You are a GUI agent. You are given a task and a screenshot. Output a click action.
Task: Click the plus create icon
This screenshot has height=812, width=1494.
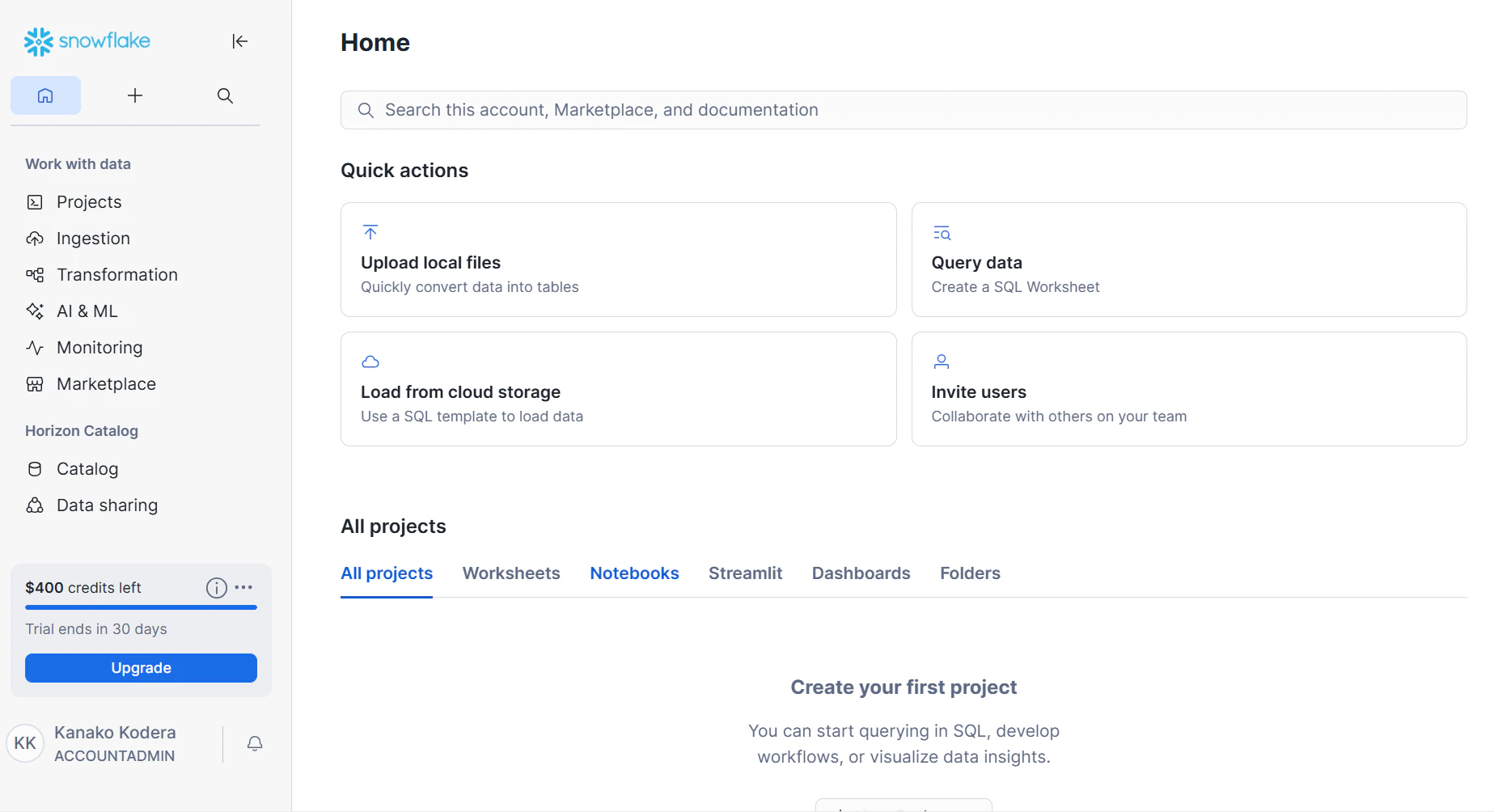pyautogui.click(x=135, y=95)
